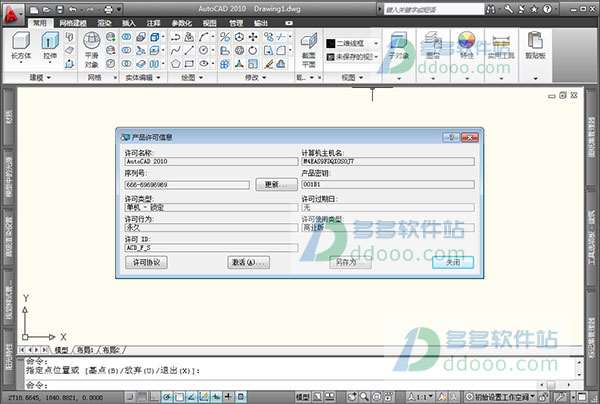Switch to the 网格建模 ribbon tab
The width and height of the screenshot is (600, 404).
(x=73, y=21)
